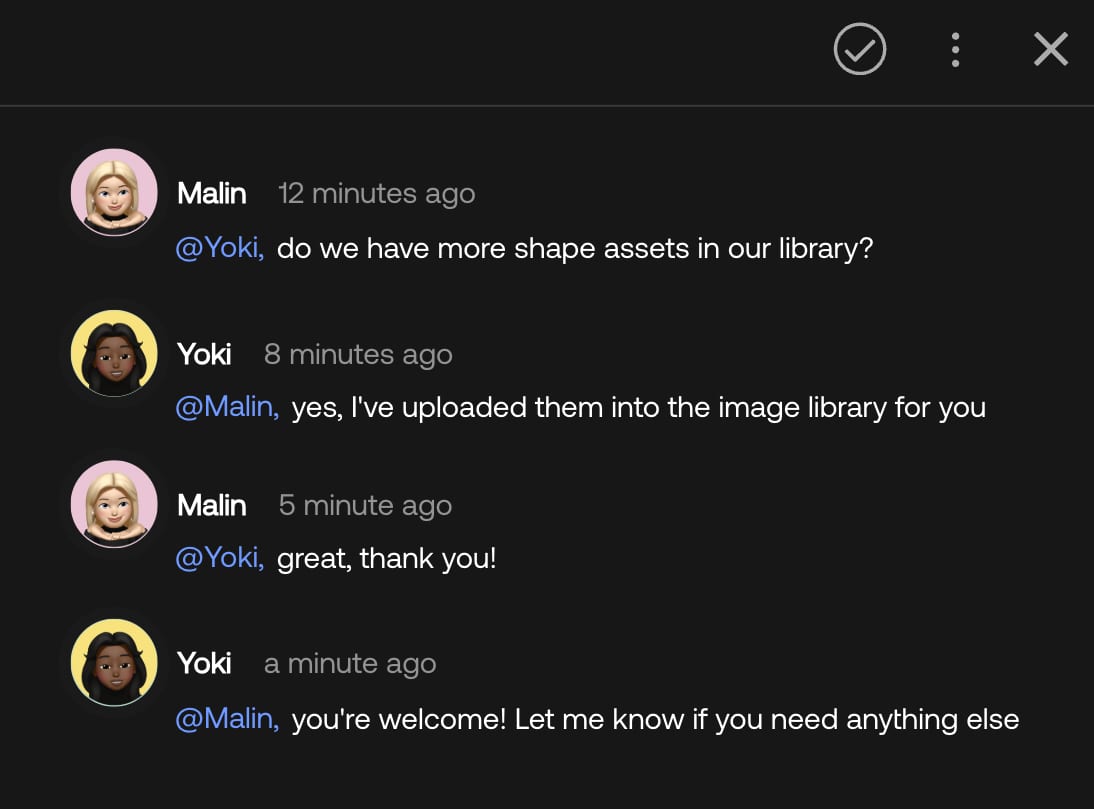Viewport: 1094px width, 809px height.
Task: Click the name Malin on the first comment
Action: tap(212, 193)
